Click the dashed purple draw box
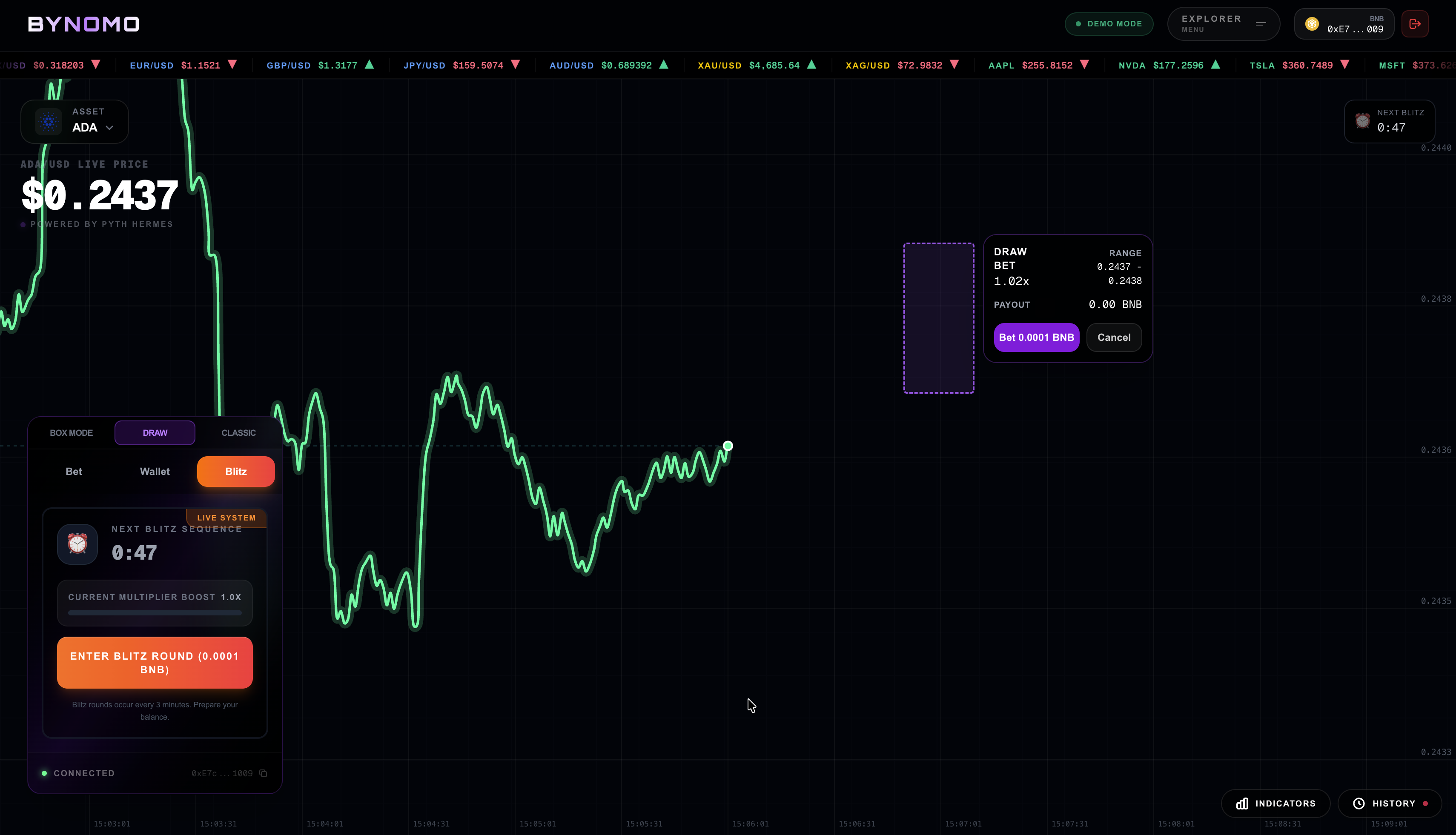1456x835 pixels. [x=939, y=318]
